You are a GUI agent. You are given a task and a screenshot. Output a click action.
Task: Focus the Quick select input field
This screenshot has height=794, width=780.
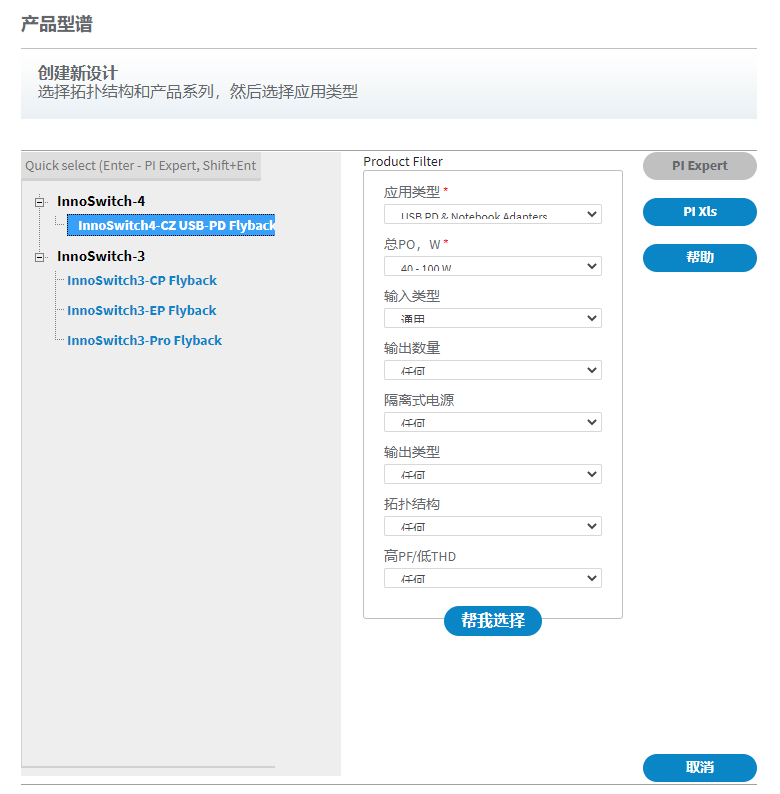[x=141, y=166]
